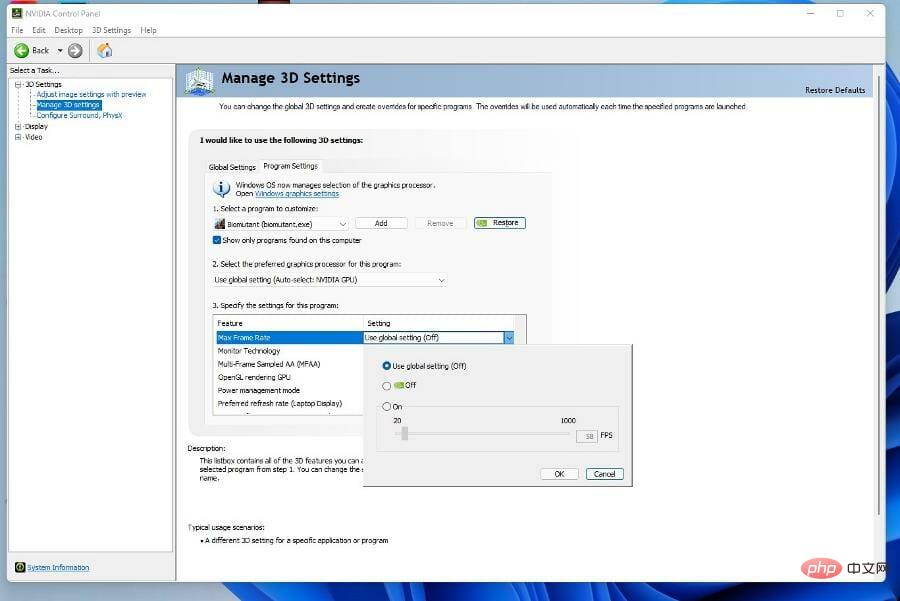Open the Home icon in toolbar
The height and width of the screenshot is (601, 900).
[104, 51]
